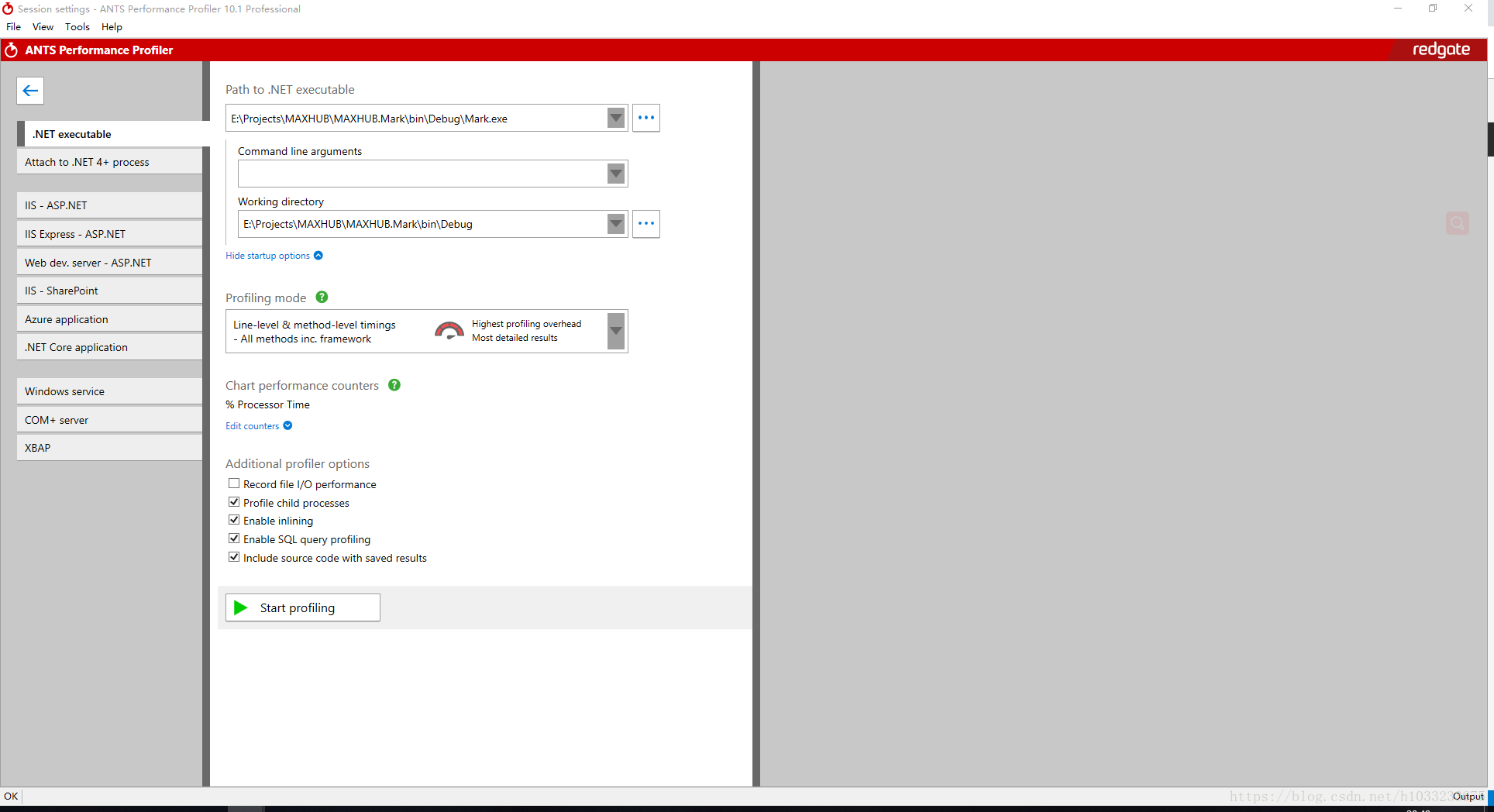1494x812 pixels.
Task: Select the .NET executable tab
Action: 113,134
